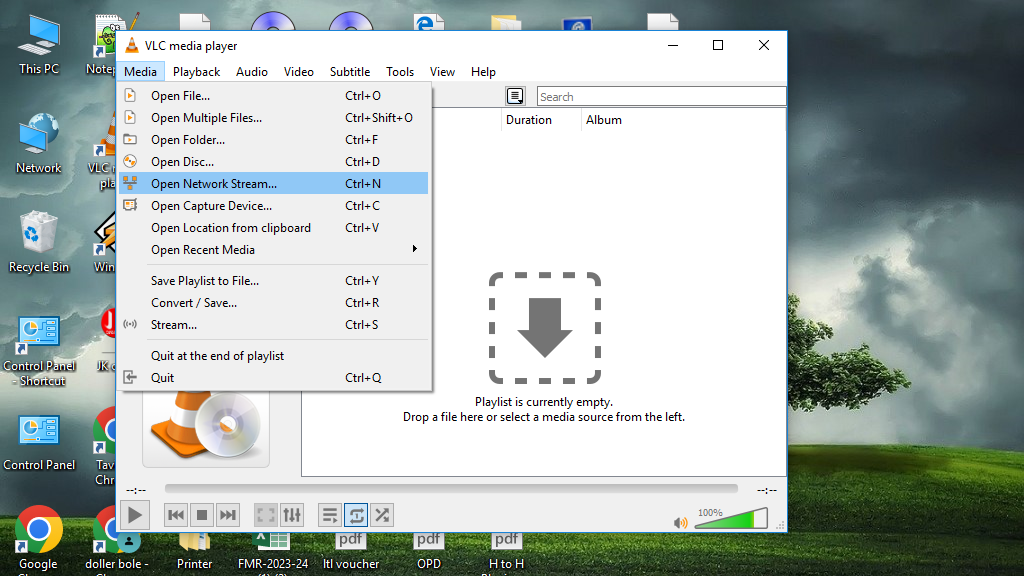Click the Quit exit icon

[x=130, y=377]
